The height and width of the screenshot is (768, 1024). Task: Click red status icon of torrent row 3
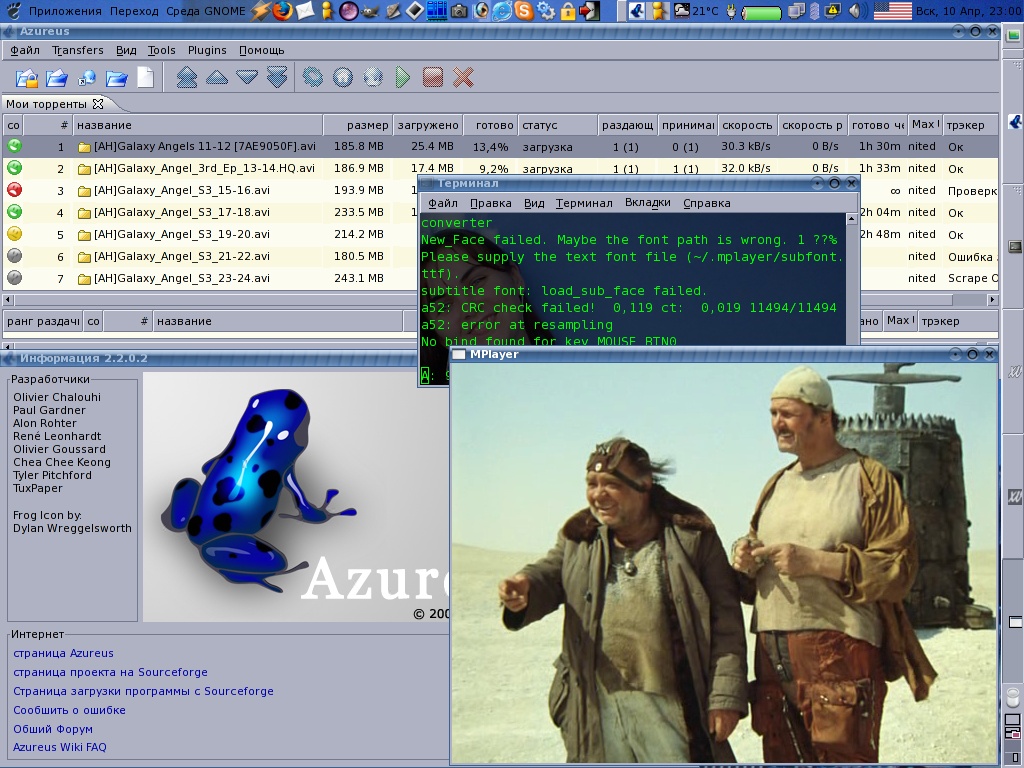click(14, 189)
